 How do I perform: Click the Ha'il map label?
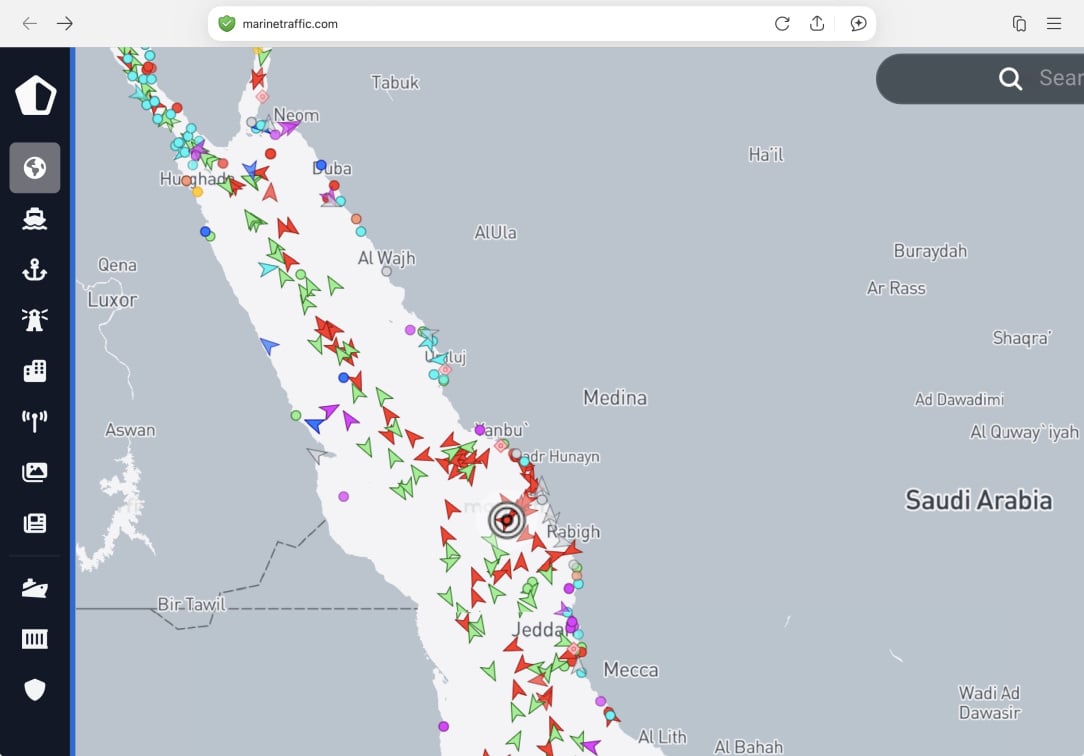tap(766, 154)
